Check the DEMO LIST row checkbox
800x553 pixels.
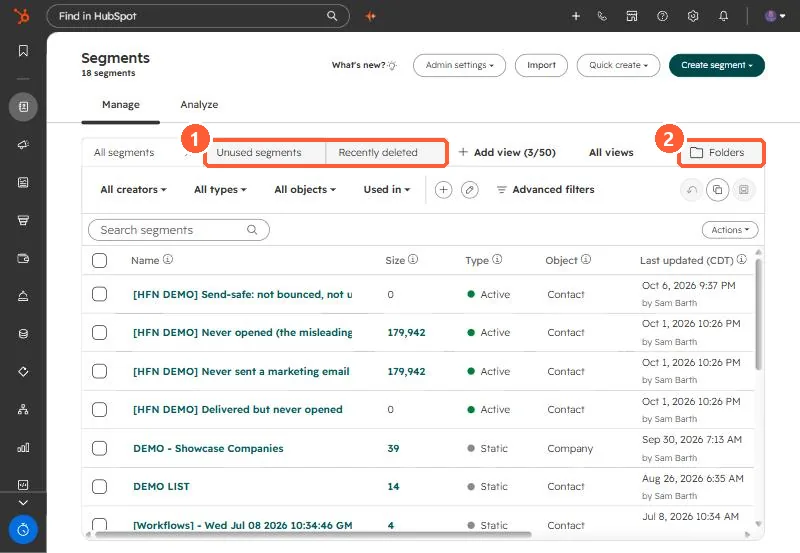(99, 486)
